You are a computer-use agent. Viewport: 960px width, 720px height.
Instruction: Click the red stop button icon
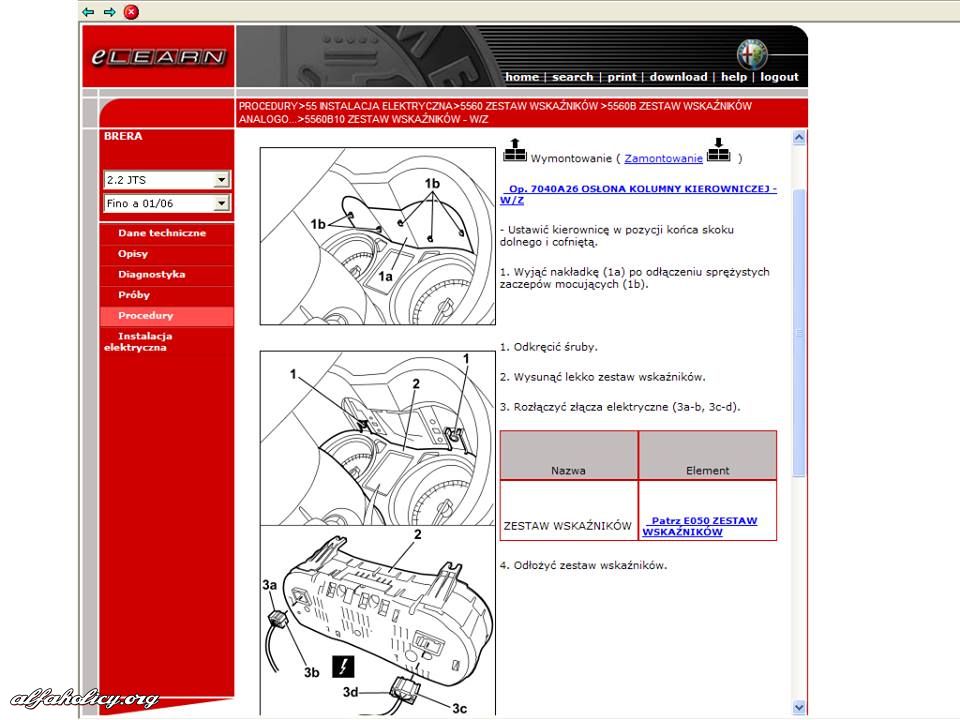pos(131,12)
